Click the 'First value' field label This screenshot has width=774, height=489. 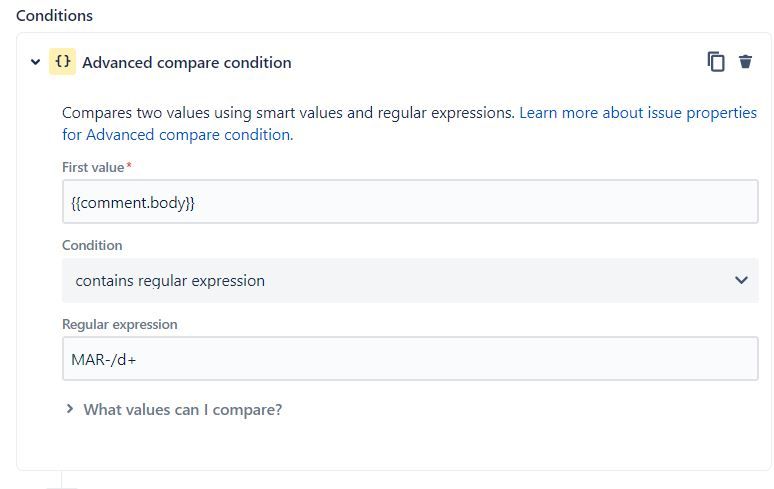point(93,167)
